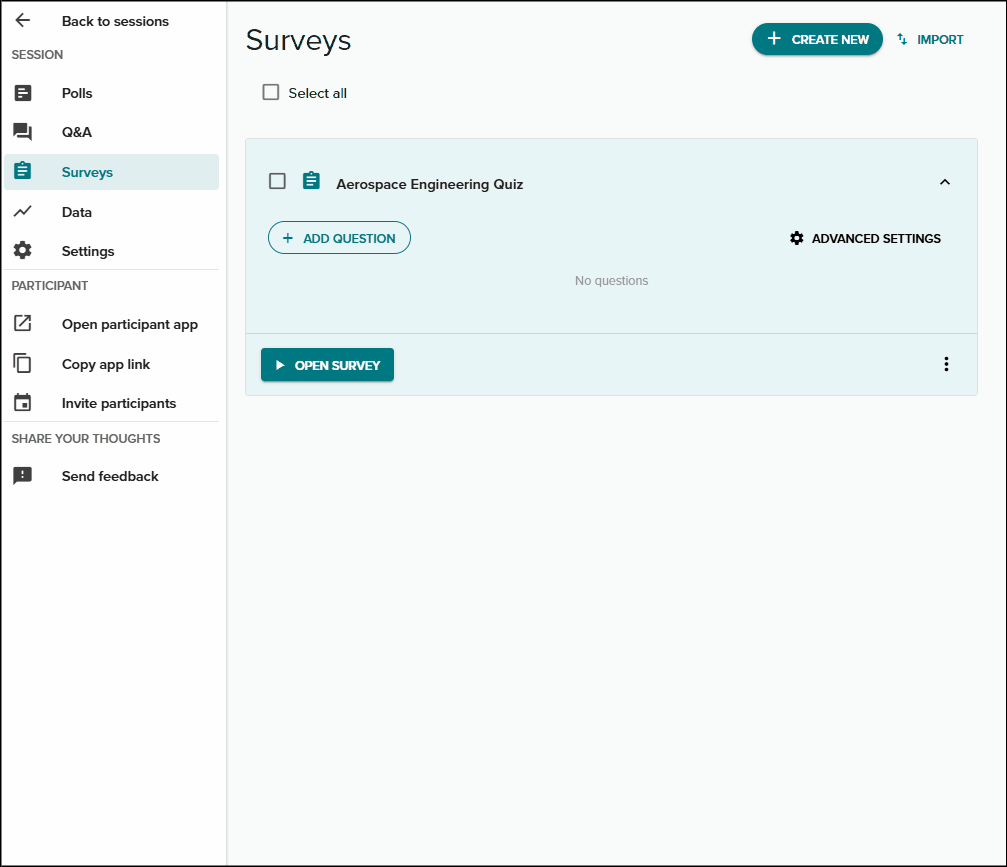Check the Select all checkbox
The width and height of the screenshot is (1007, 867).
tap(270, 91)
